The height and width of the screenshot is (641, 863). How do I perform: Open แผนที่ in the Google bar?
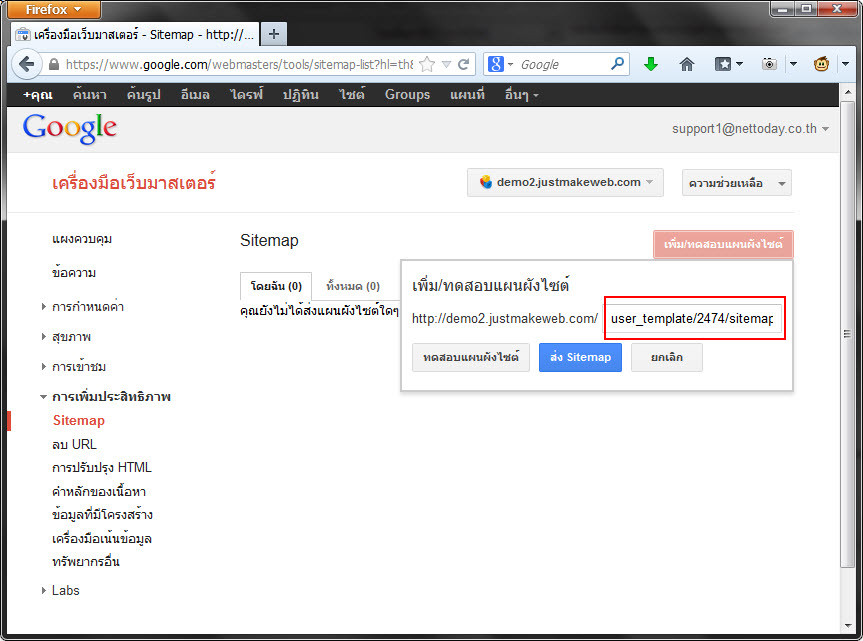(x=467, y=95)
